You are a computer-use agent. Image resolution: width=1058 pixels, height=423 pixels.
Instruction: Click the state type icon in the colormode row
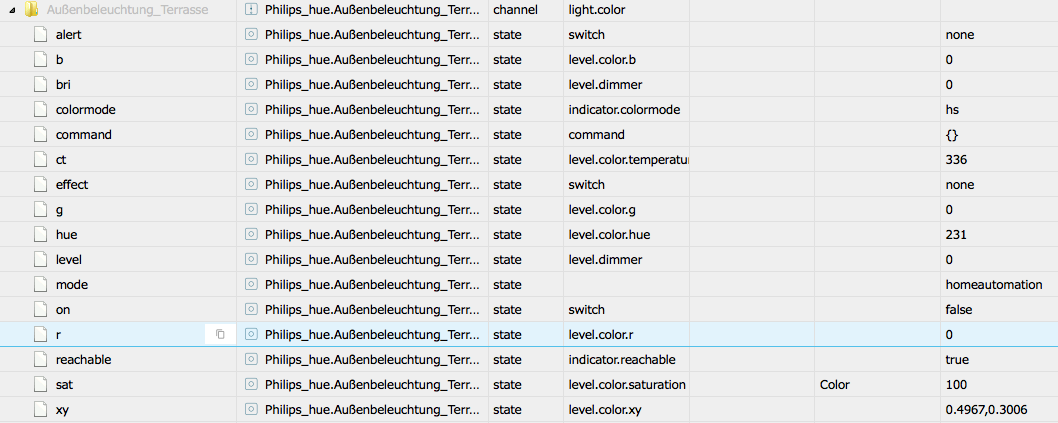(x=251, y=109)
